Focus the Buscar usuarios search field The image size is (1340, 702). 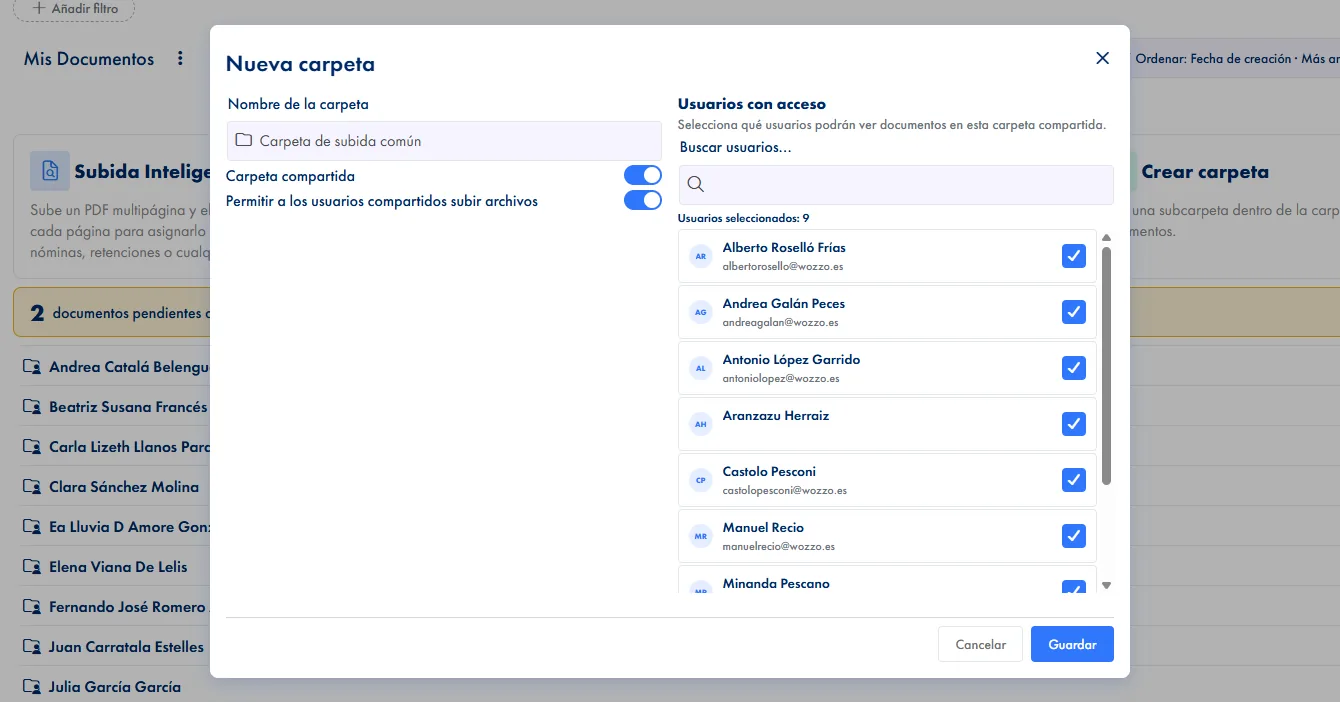pos(896,184)
